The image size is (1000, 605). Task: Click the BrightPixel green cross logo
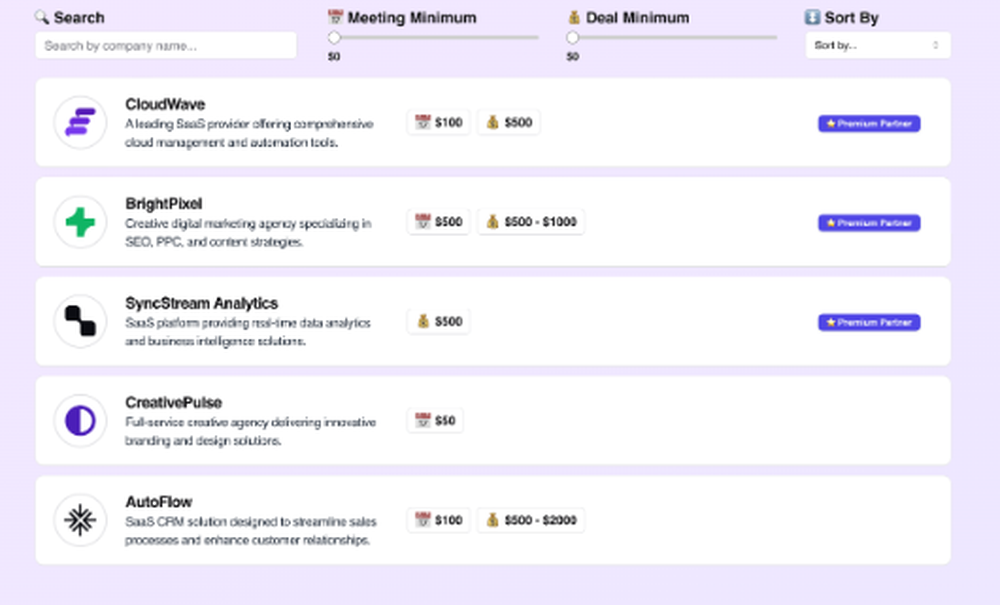[x=80, y=221]
